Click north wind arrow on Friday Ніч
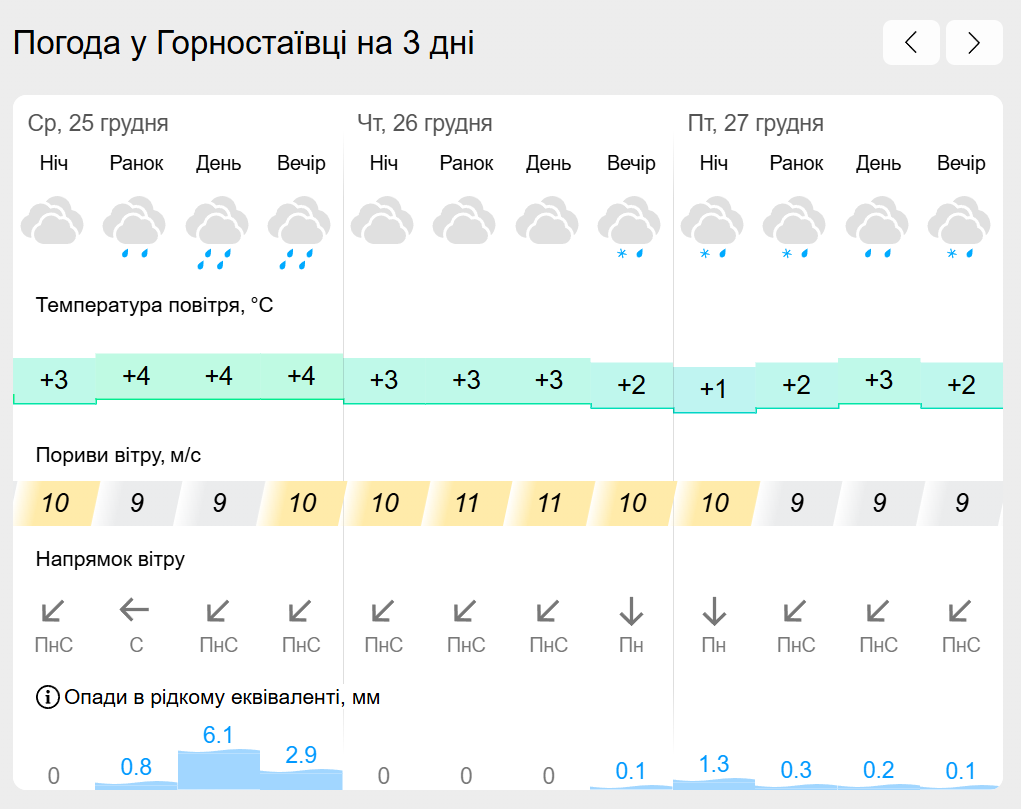 pos(714,611)
